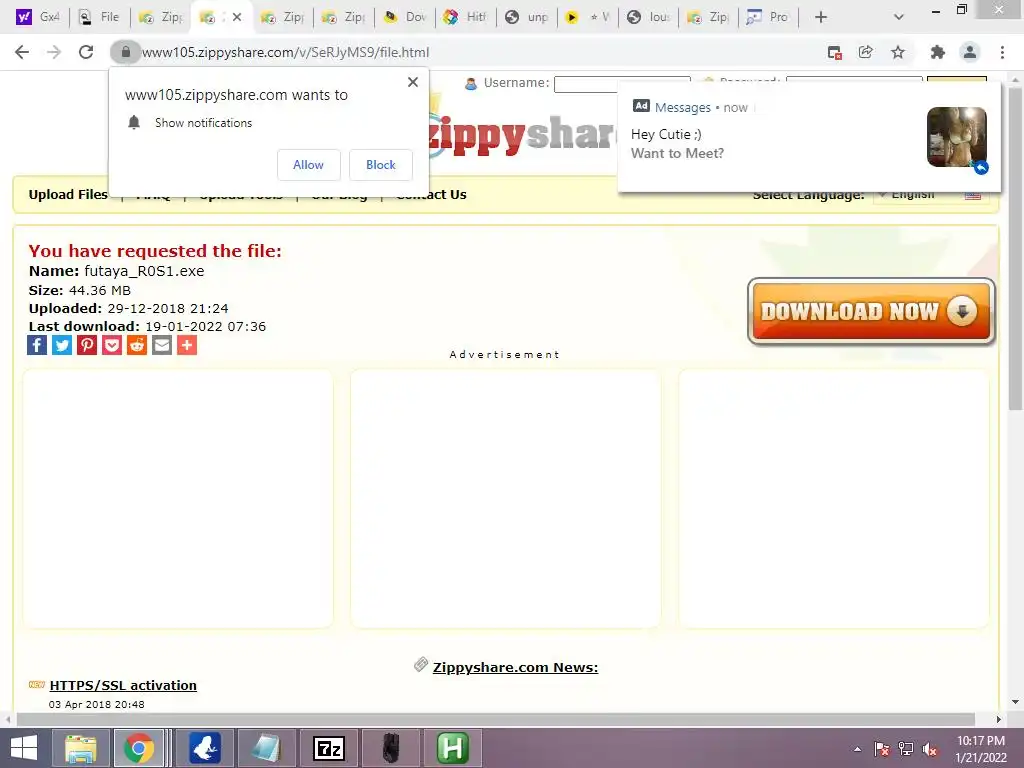
Task: Open the blue bird app in taskbar
Action: [x=205, y=748]
